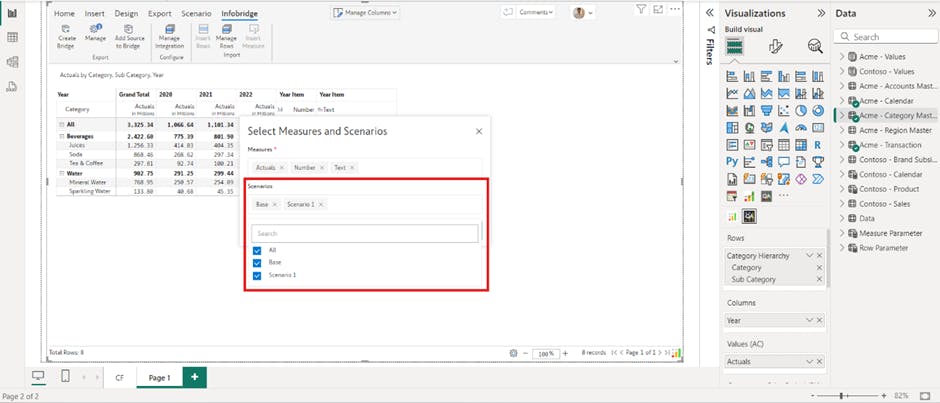Expand Contoso - Sales data table
The image size is (940, 403).
pyautogui.click(x=842, y=203)
